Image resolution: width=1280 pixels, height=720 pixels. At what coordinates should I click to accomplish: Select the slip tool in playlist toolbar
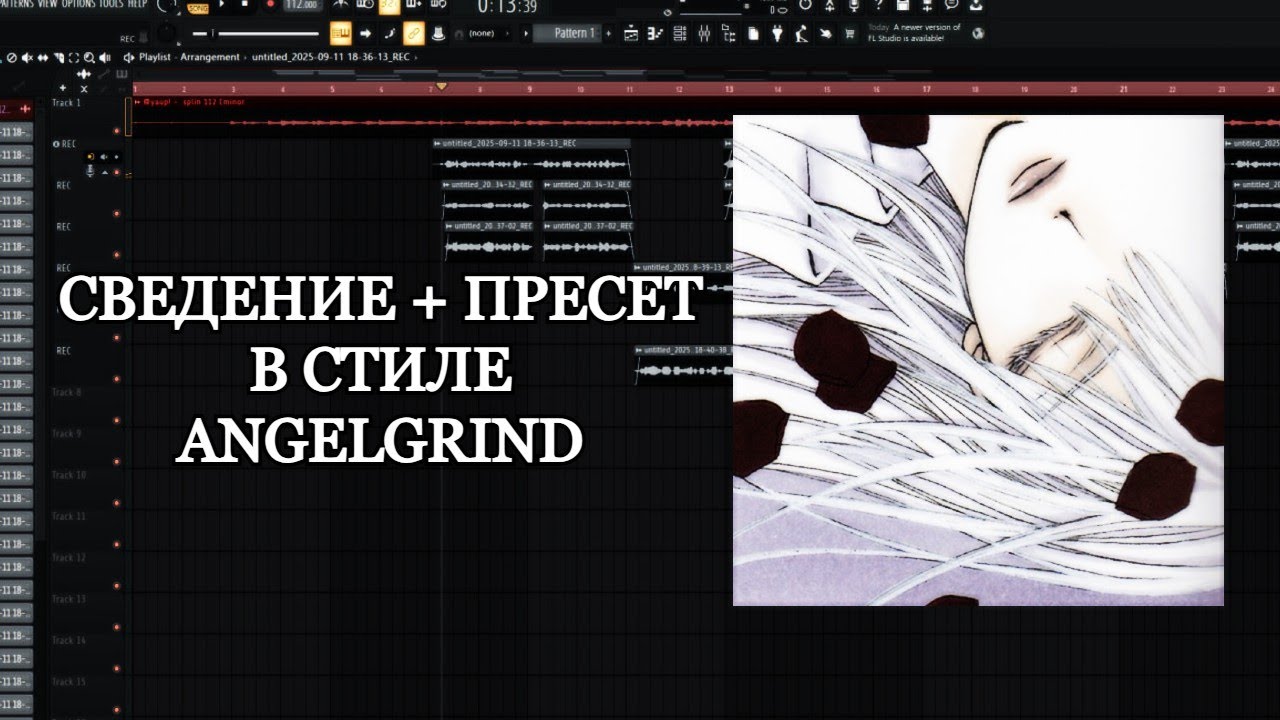pyautogui.click(x=42, y=58)
